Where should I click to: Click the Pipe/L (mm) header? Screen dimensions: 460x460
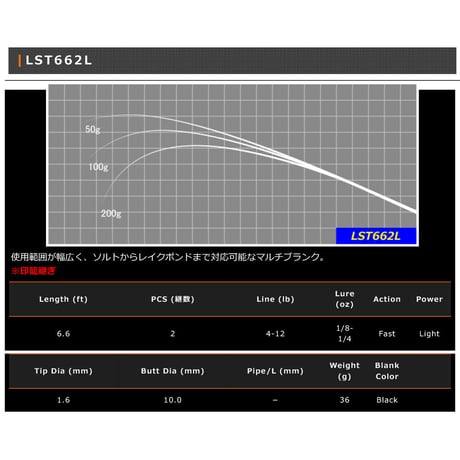tap(275, 371)
